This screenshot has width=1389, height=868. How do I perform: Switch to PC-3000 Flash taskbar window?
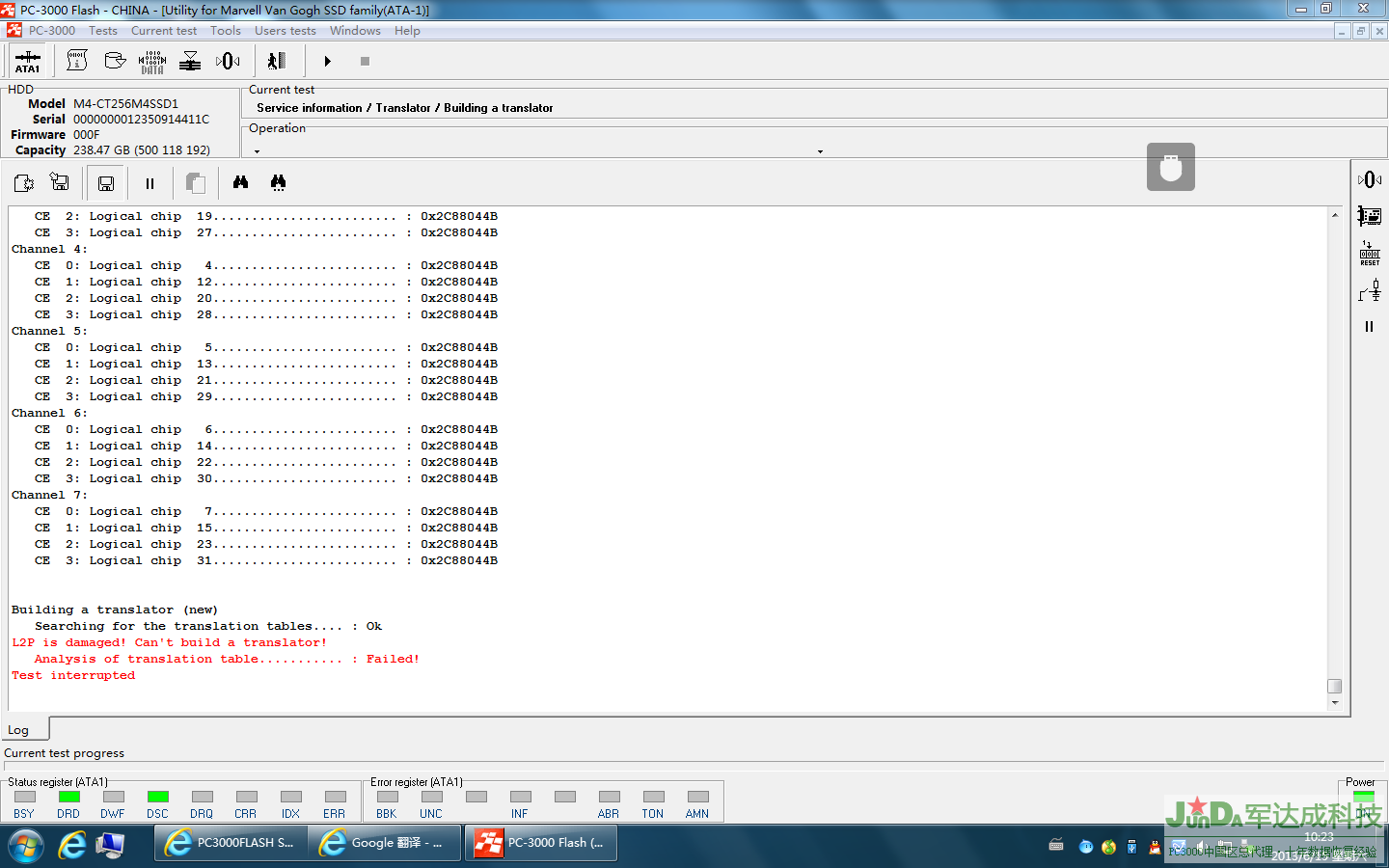click(x=541, y=844)
